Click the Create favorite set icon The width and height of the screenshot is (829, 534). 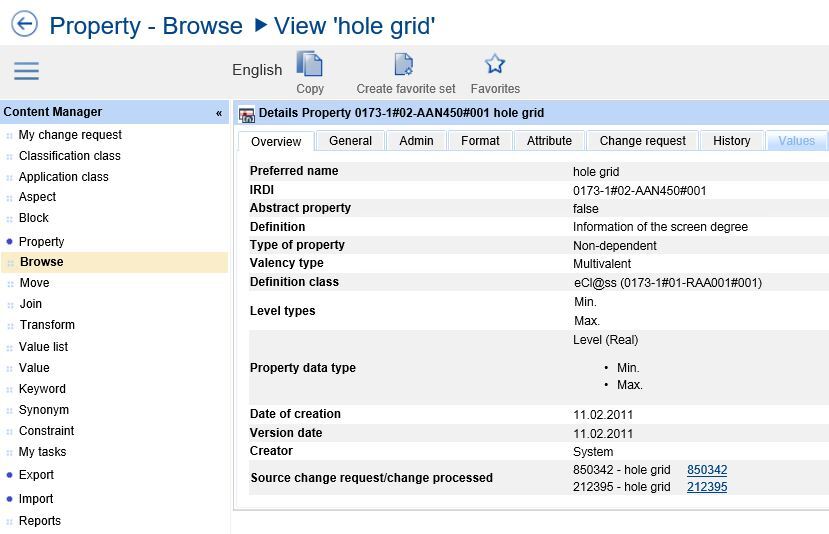404,65
